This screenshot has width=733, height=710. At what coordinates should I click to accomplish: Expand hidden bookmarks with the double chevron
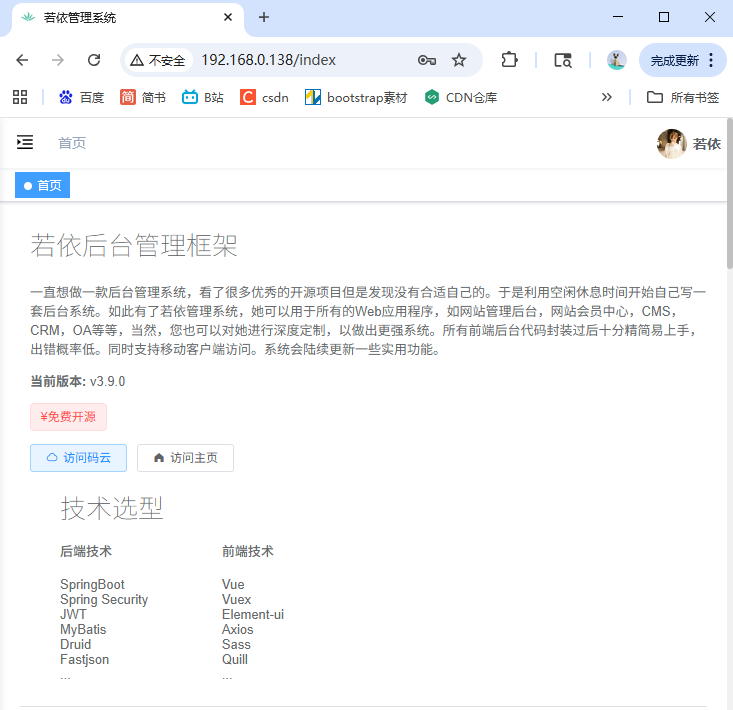tap(606, 97)
